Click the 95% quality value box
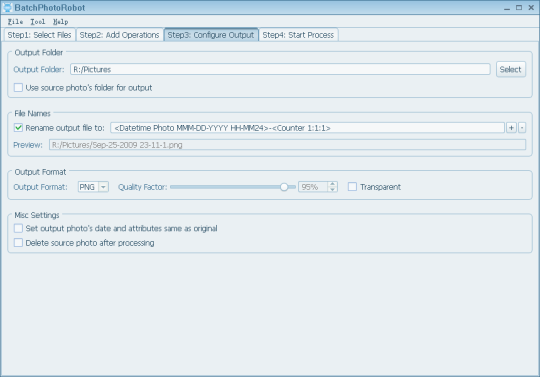This screenshot has width=540, height=377. 313,187
